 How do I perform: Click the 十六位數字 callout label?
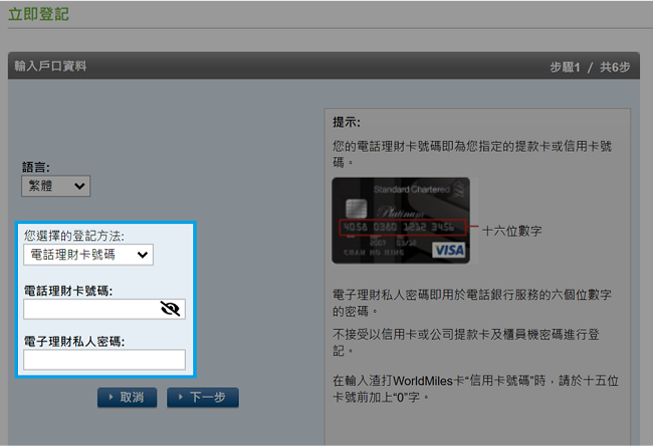[x=511, y=230]
